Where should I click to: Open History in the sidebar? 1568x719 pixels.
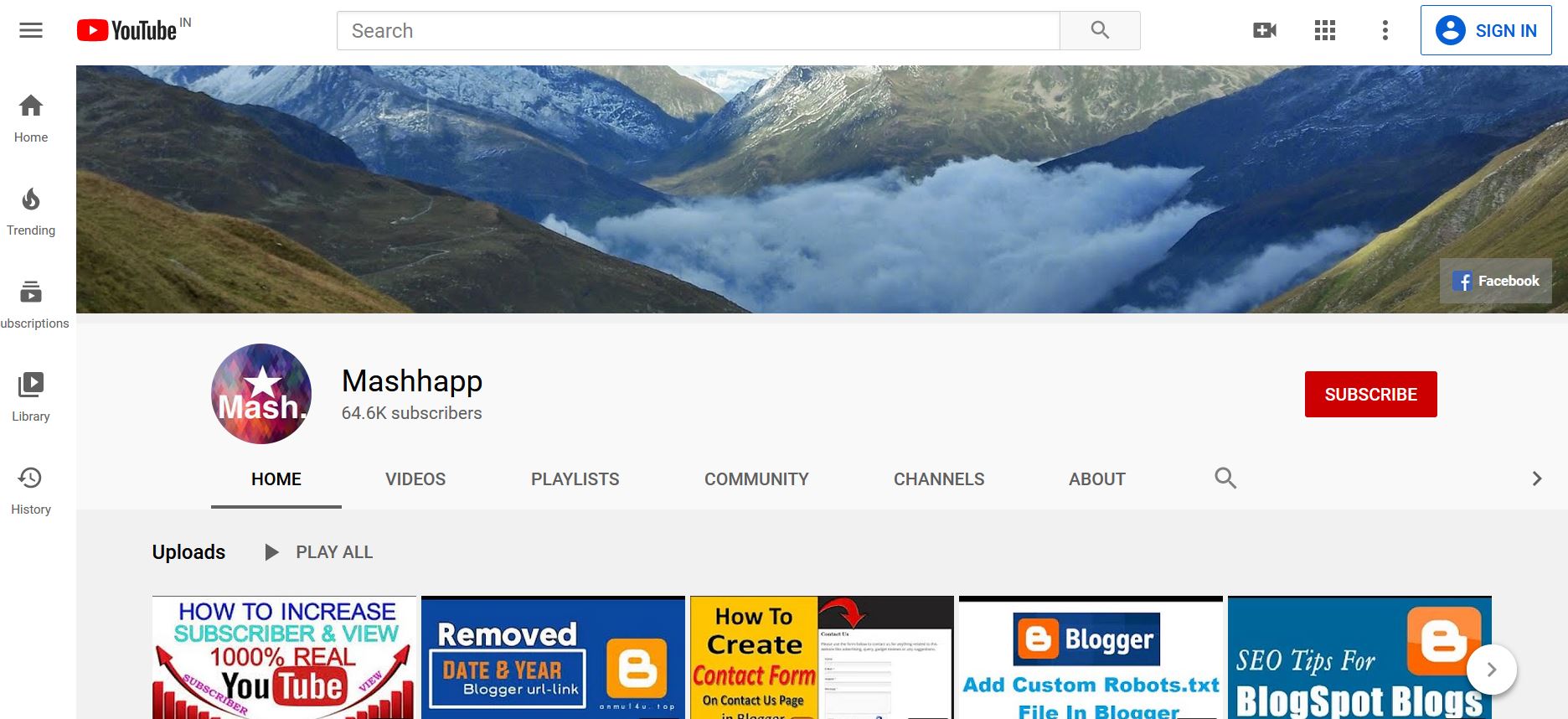(x=31, y=491)
